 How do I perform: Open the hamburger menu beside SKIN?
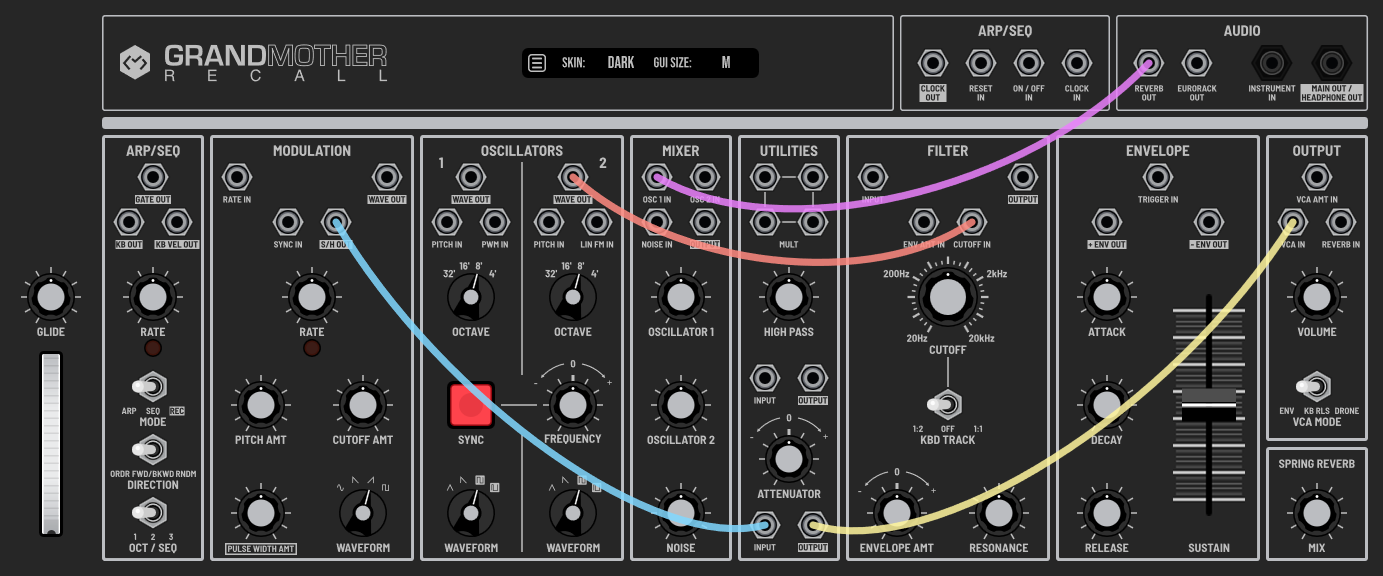tap(537, 63)
